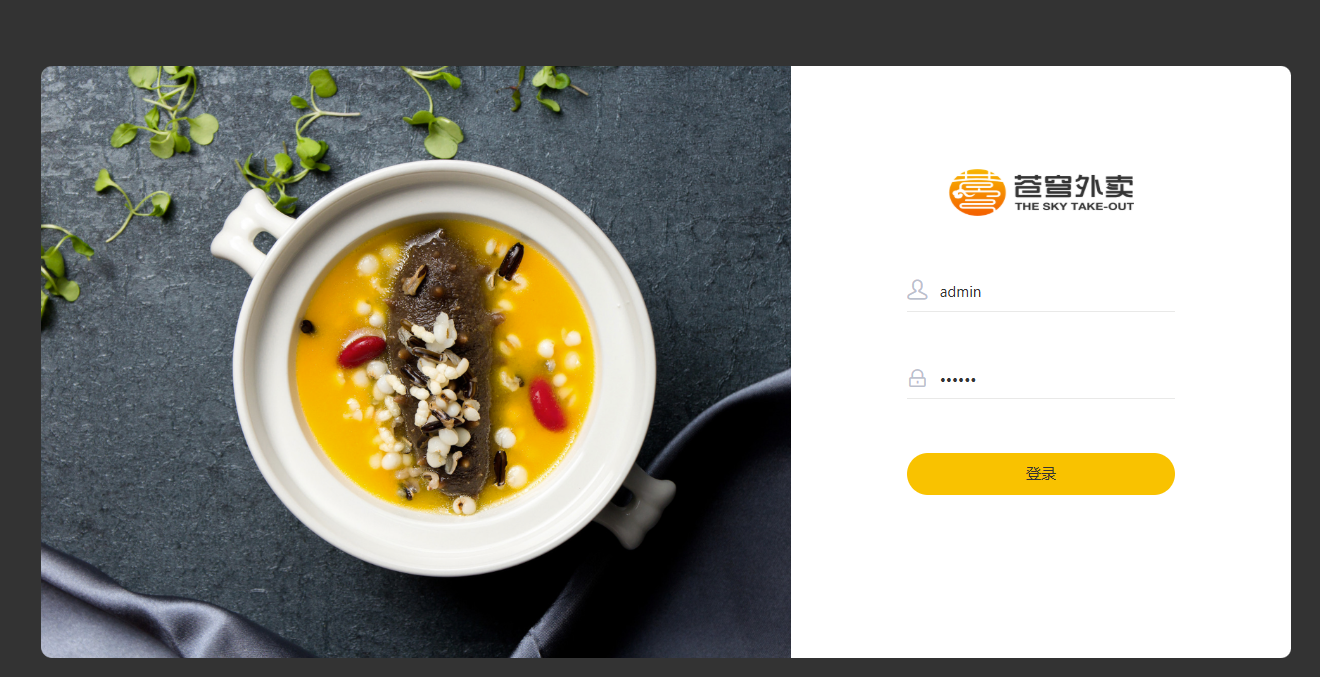The height and width of the screenshot is (677, 1320).
Task: Click the empty white area below login button
Action: (x=1040, y=580)
